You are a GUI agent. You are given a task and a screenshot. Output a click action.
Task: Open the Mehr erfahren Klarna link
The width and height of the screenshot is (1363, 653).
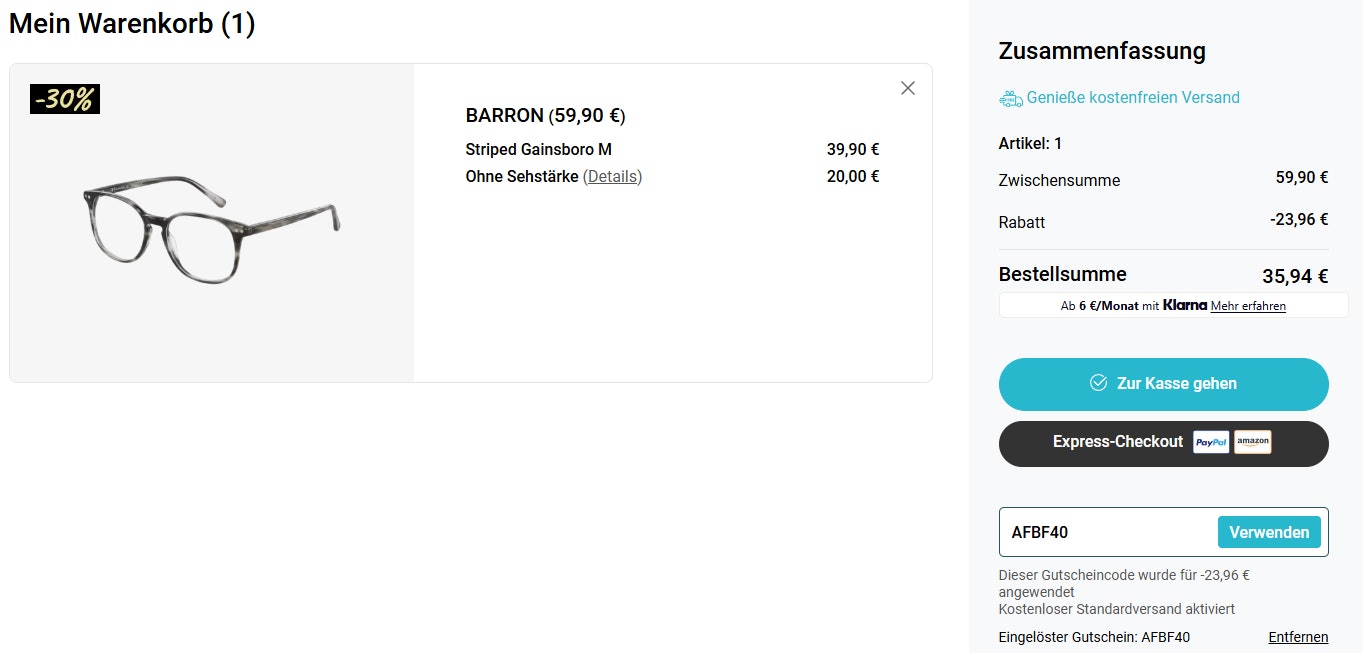[x=1248, y=306]
